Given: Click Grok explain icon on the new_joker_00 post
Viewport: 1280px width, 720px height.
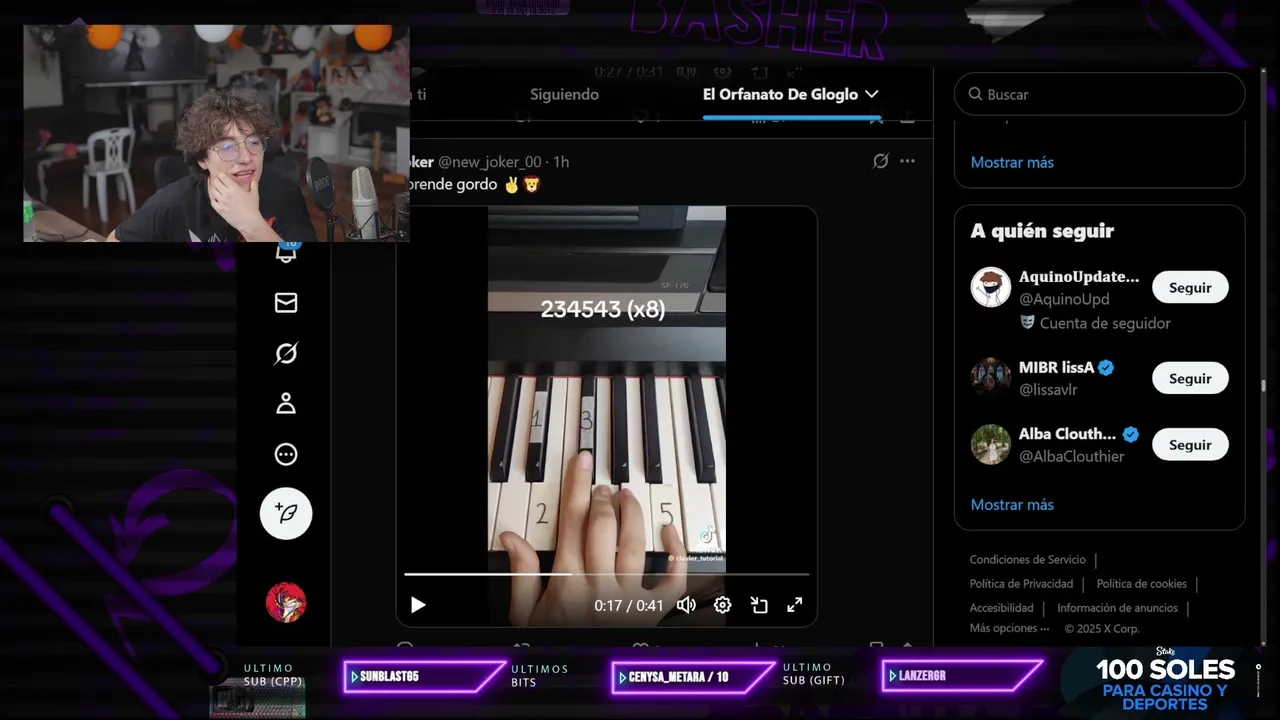Looking at the screenshot, I should [880, 161].
